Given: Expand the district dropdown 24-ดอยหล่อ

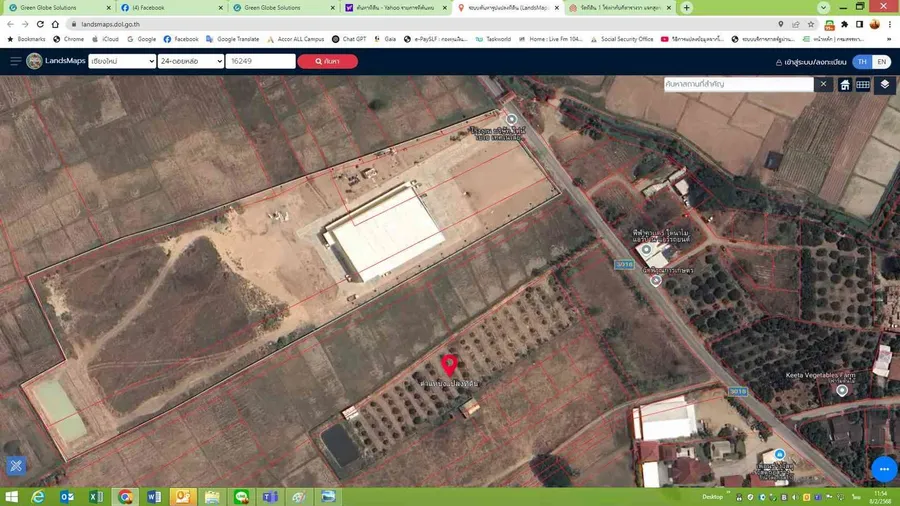Looking at the screenshot, I should pos(191,61).
